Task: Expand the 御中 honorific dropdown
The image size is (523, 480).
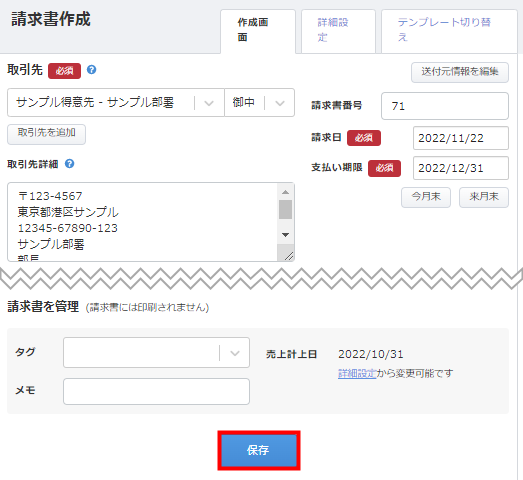Action: pyautogui.click(x=259, y=102)
